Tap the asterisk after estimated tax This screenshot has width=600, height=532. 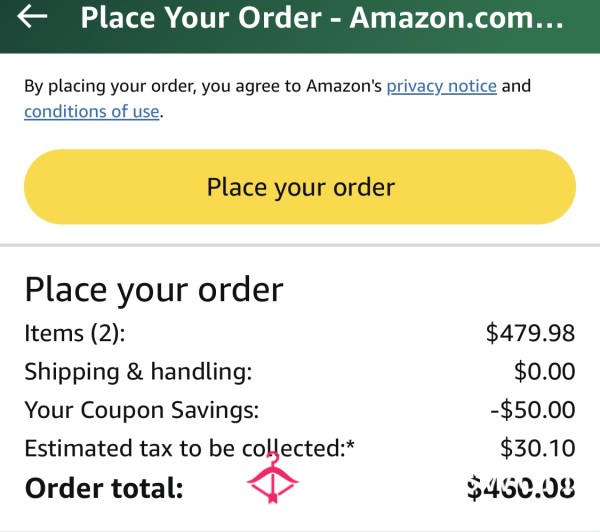[x=349, y=445]
